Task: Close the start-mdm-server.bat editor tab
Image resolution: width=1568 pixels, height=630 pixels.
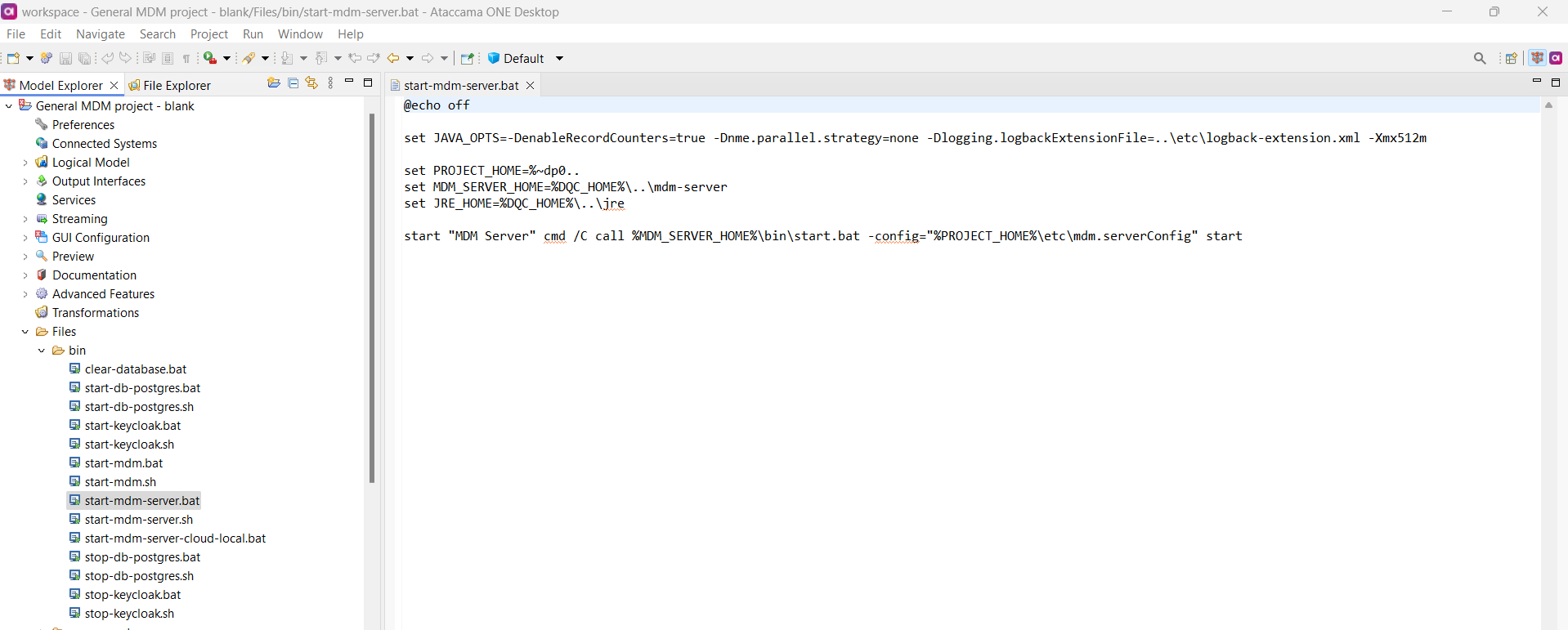Action: pos(530,85)
